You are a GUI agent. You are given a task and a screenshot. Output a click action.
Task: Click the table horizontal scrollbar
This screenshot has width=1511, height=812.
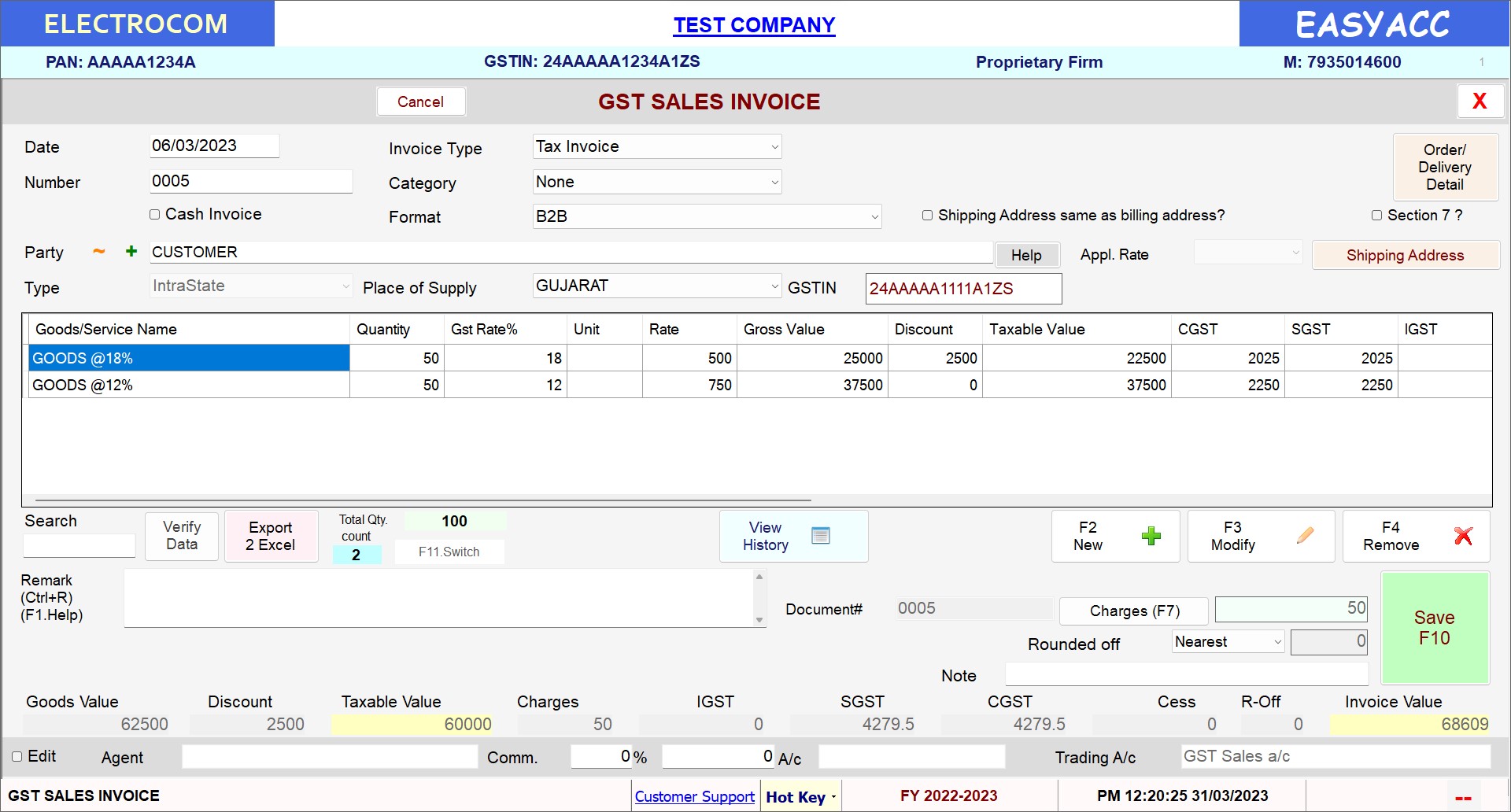pyautogui.click(x=423, y=500)
